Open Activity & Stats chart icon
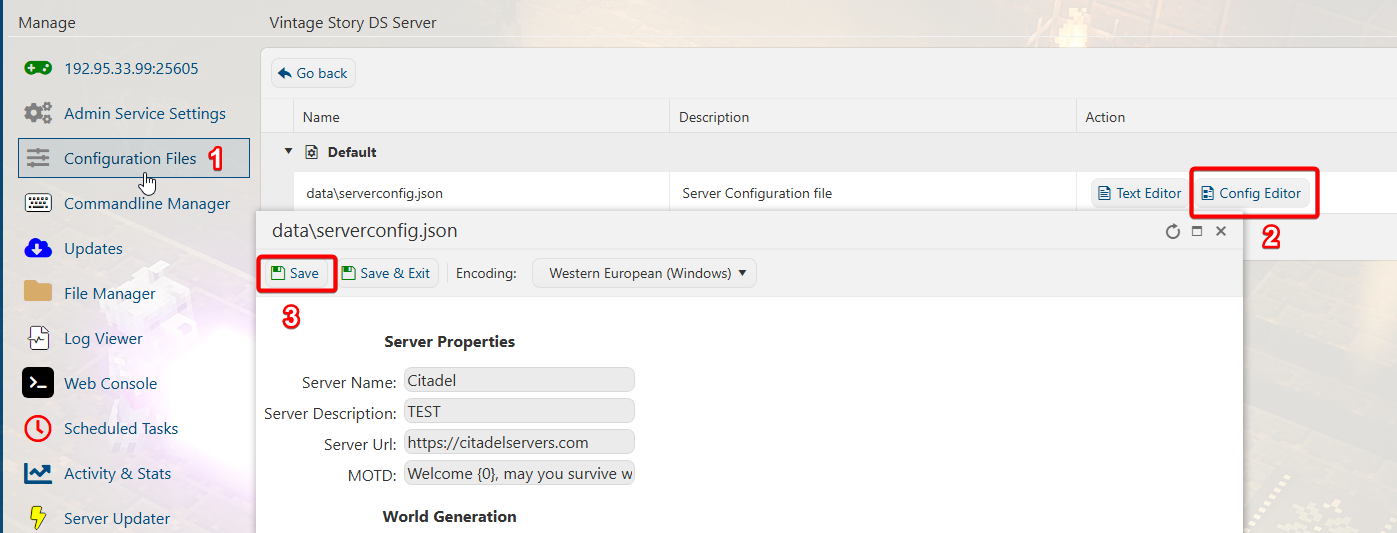 [x=38, y=473]
